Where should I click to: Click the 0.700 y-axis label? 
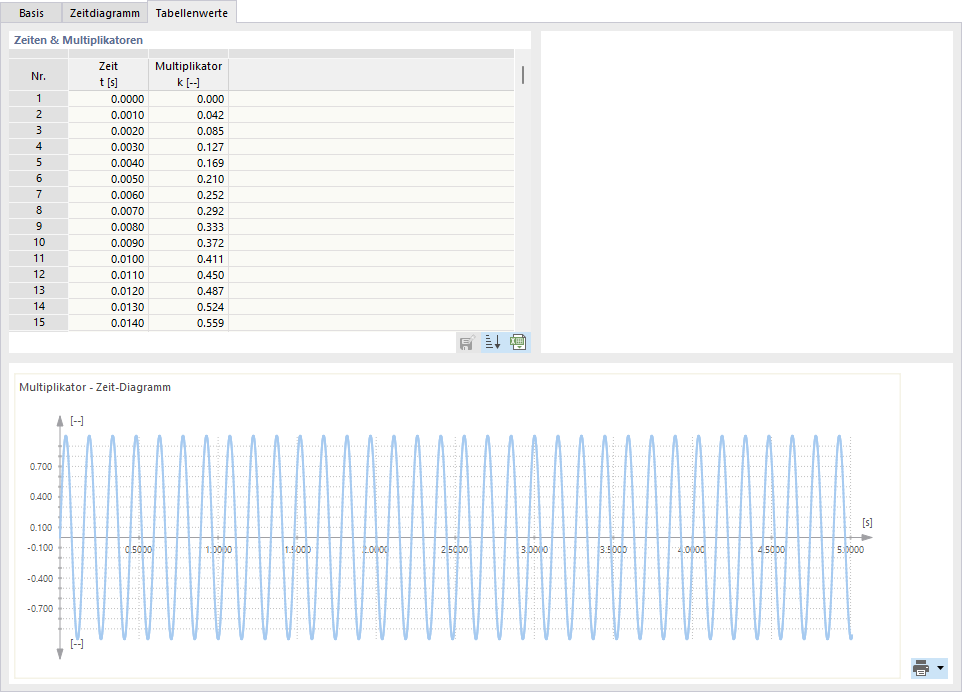[x=41, y=466]
